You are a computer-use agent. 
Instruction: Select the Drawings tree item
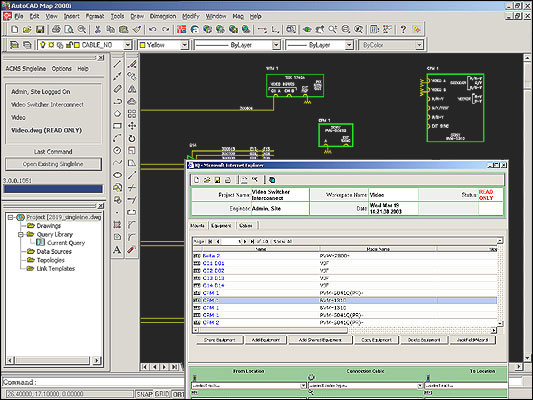click(49, 226)
